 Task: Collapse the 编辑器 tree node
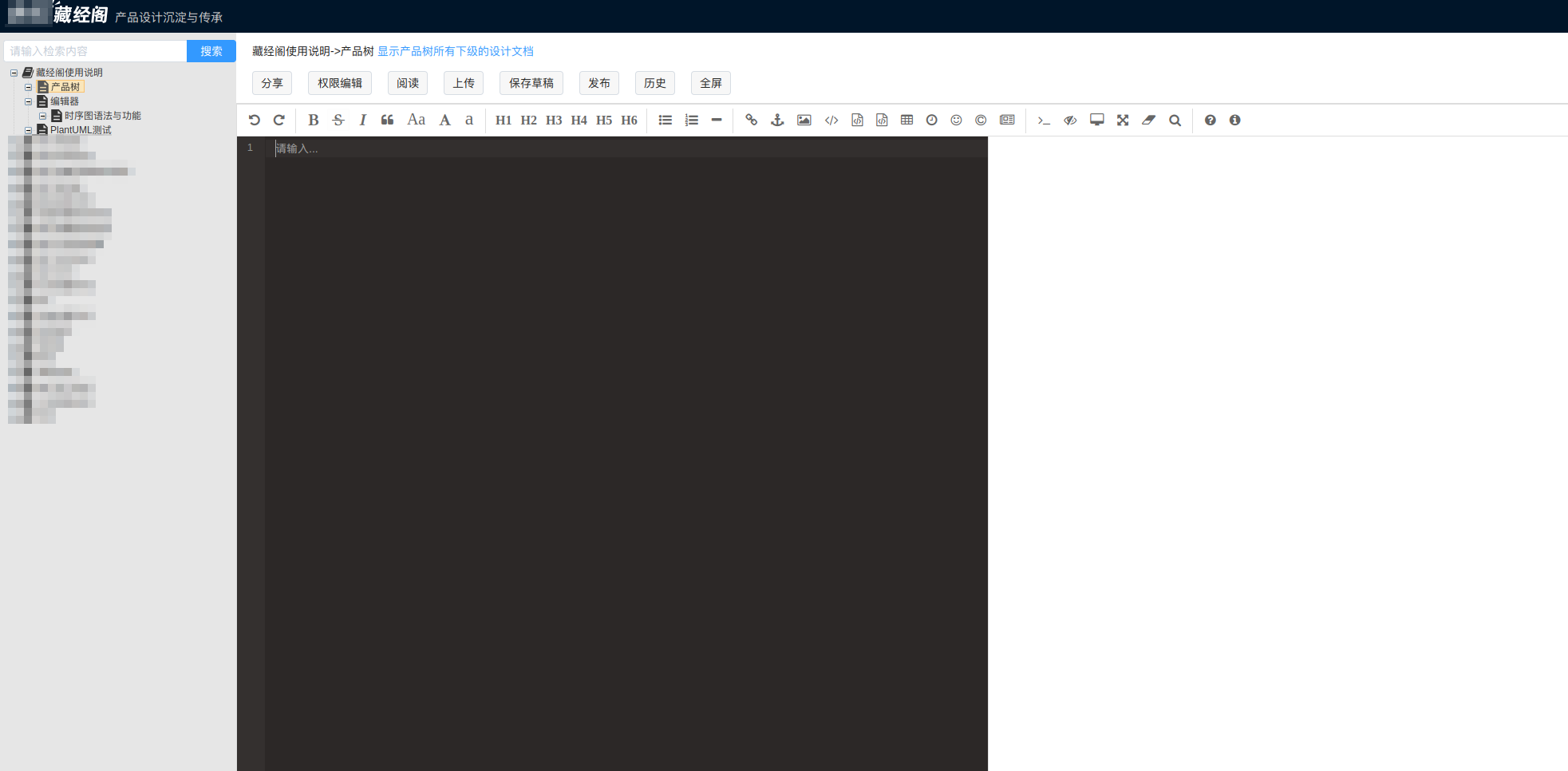click(28, 101)
